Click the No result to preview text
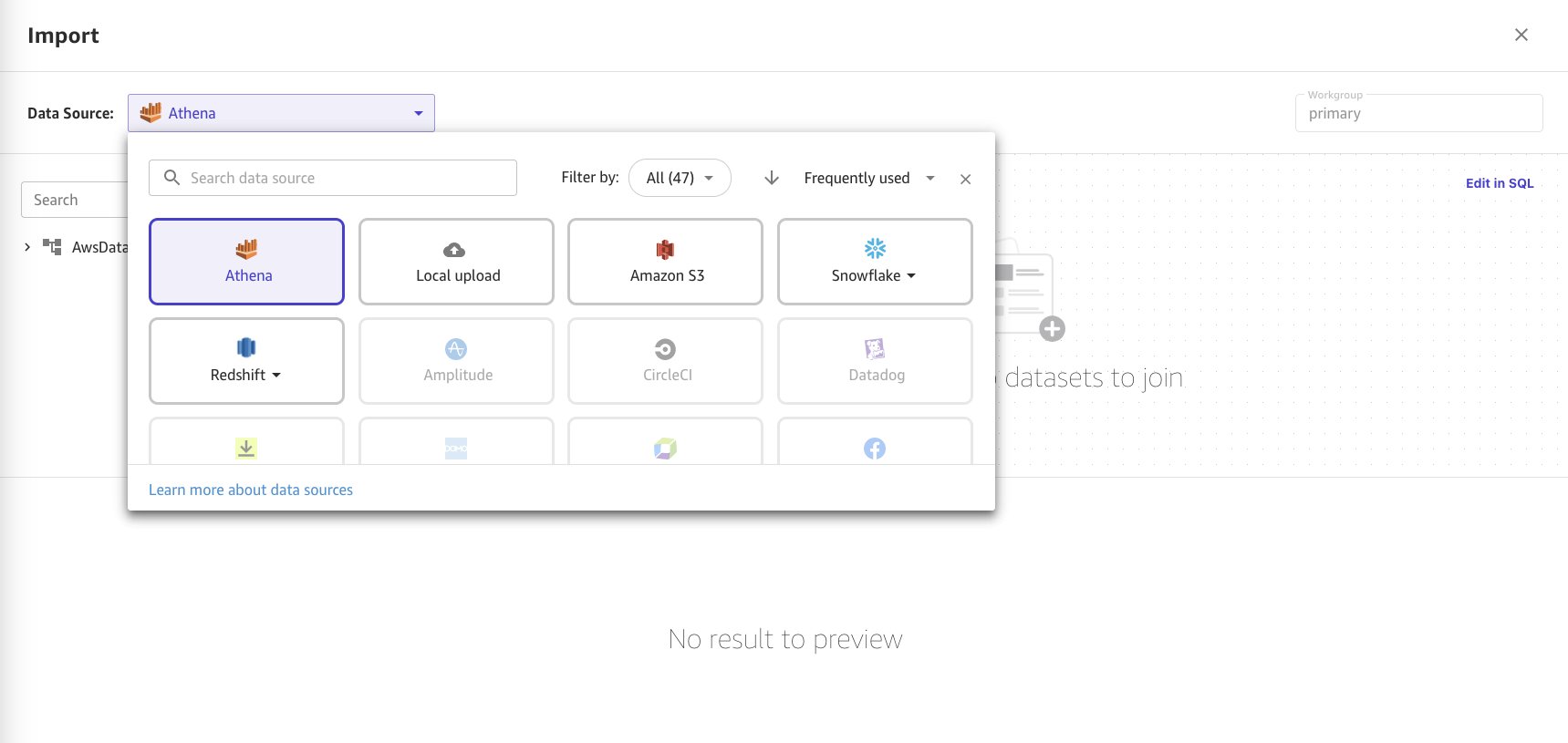 tap(785, 639)
